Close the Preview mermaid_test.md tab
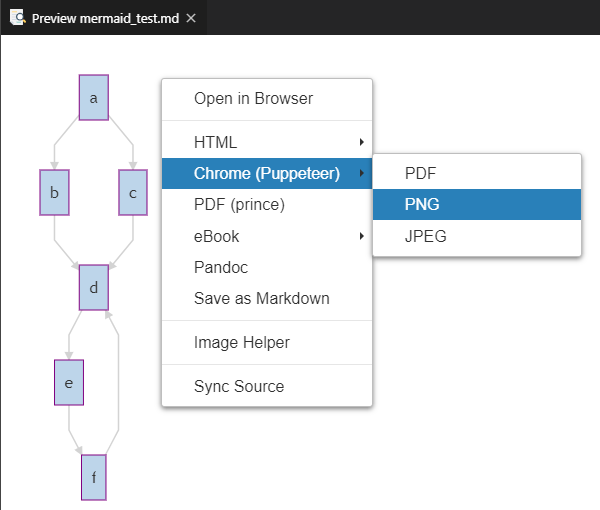The image size is (600, 510). [191, 18]
